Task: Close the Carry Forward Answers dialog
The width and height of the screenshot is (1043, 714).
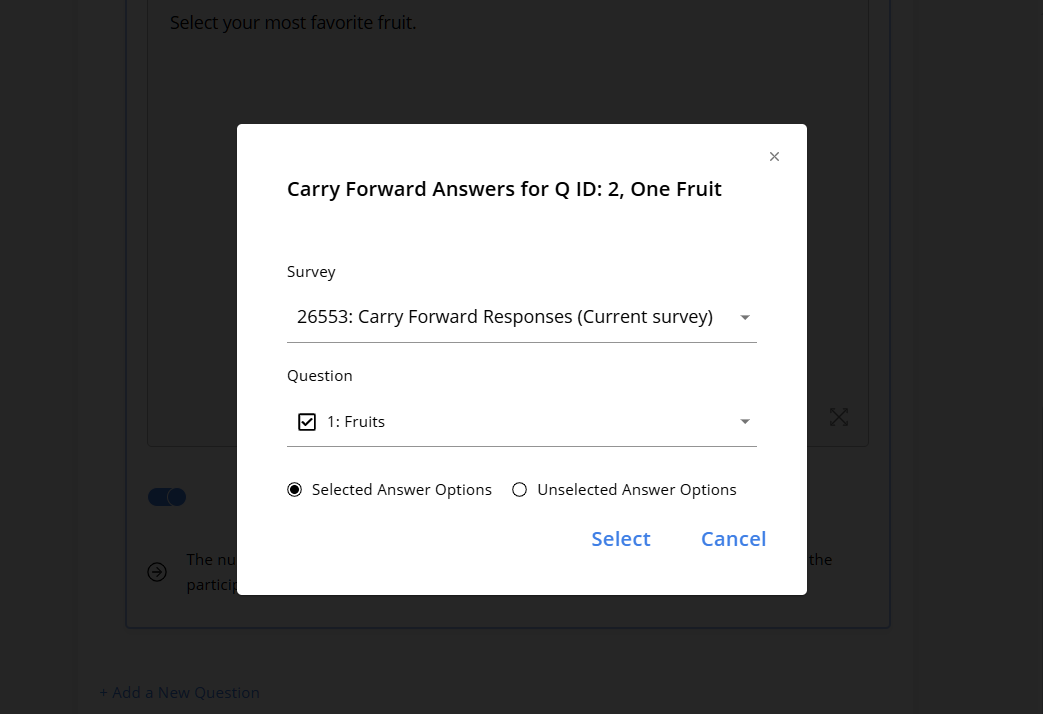Action: (x=774, y=156)
